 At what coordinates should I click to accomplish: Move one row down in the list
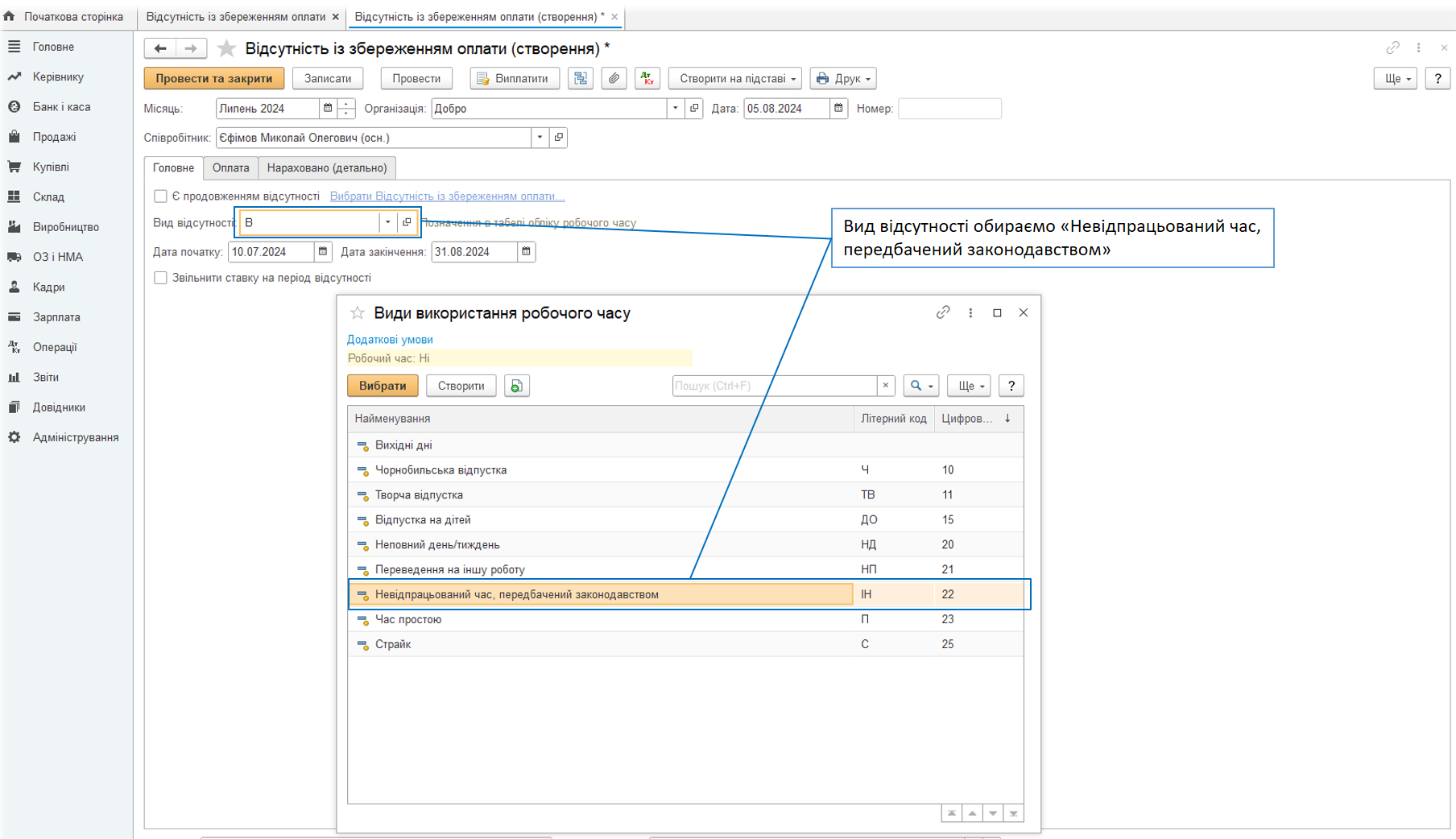click(993, 813)
